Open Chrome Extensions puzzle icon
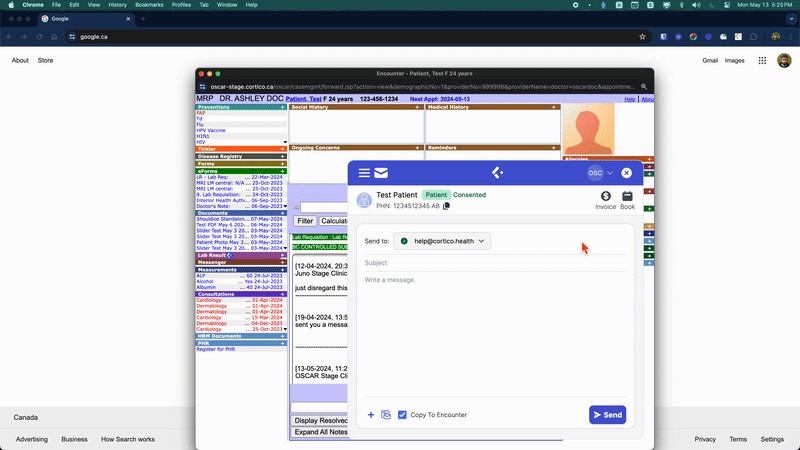The width and height of the screenshot is (800, 450). tap(754, 37)
